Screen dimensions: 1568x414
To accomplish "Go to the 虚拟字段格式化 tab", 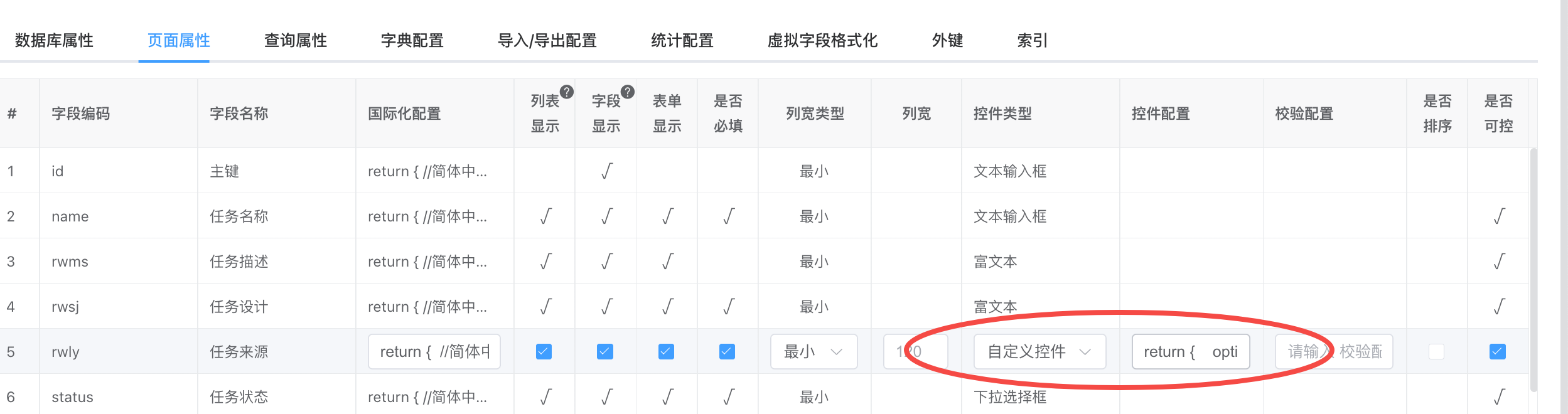I will 822,41.
